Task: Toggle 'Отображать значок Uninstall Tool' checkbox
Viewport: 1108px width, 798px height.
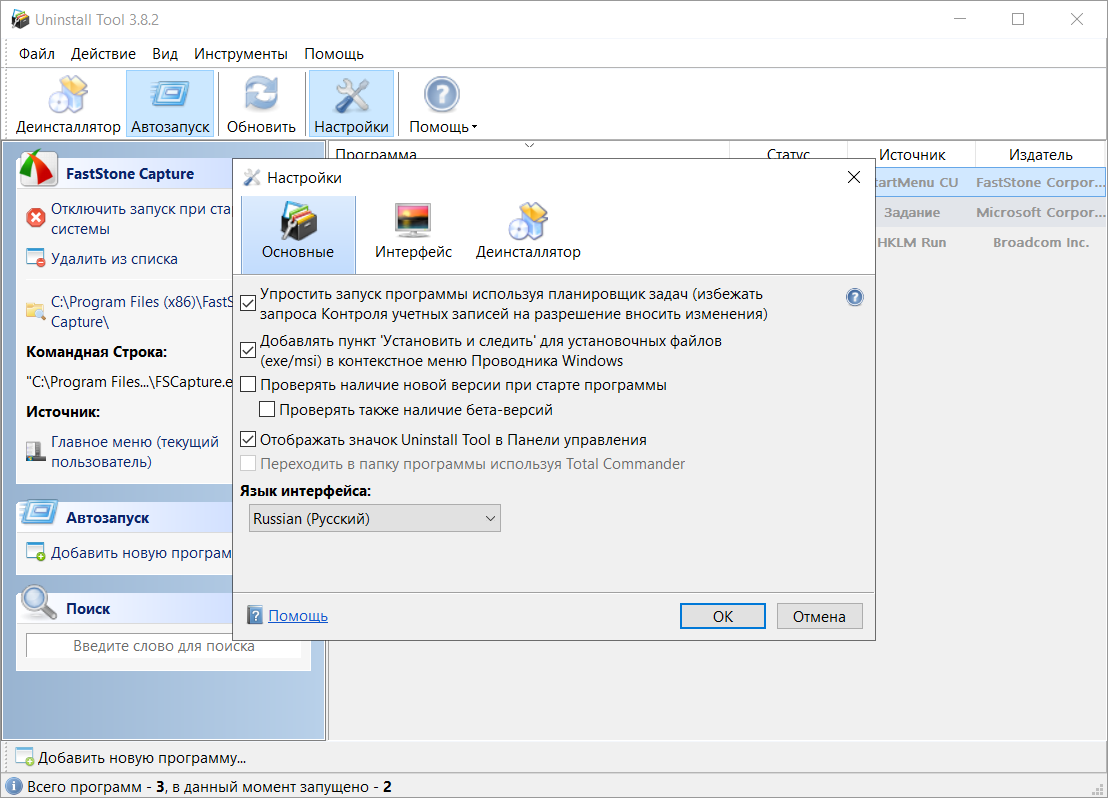Action: [248, 439]
